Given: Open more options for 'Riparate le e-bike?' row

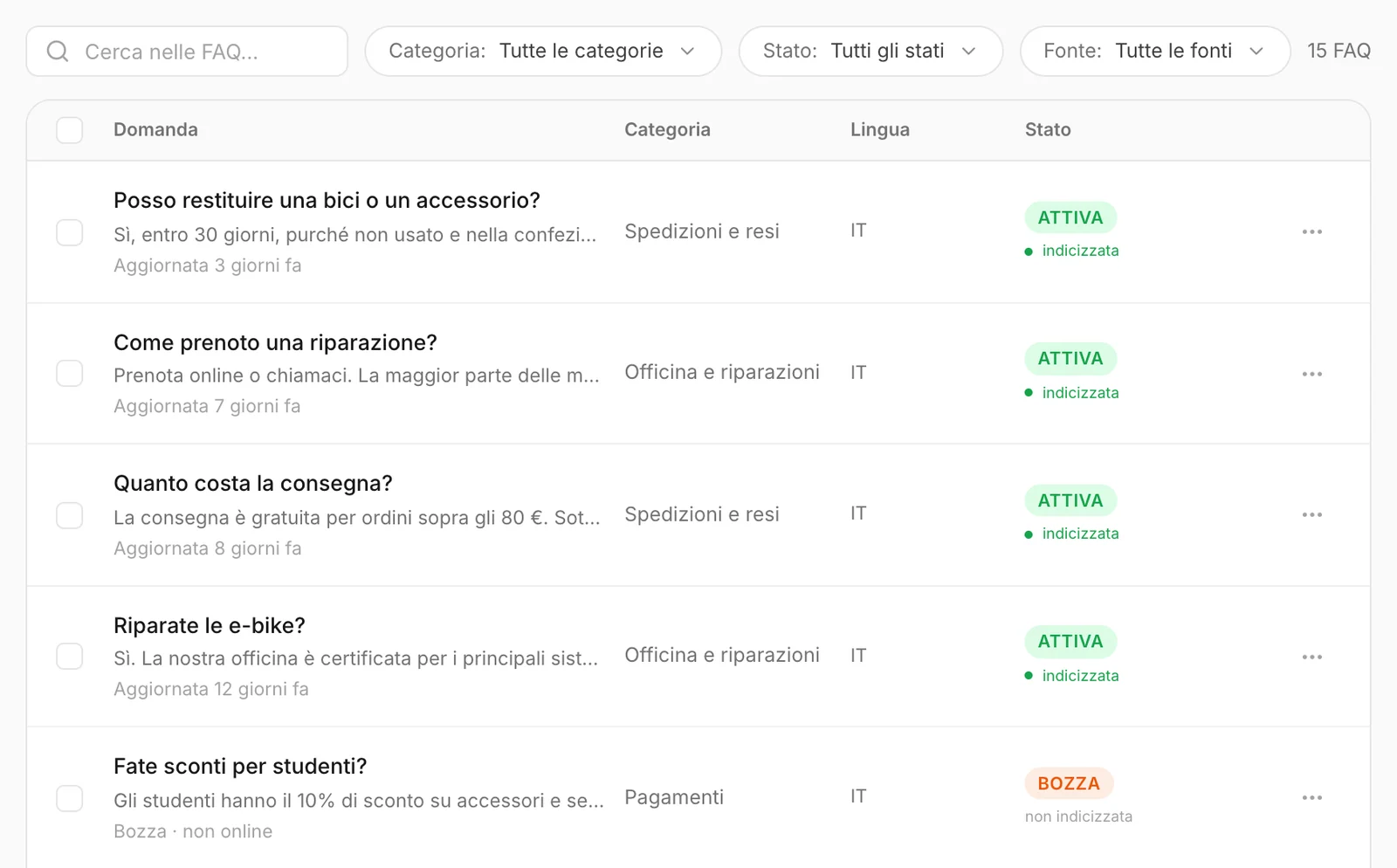Looking at the screenshot, I should 1311,657.
